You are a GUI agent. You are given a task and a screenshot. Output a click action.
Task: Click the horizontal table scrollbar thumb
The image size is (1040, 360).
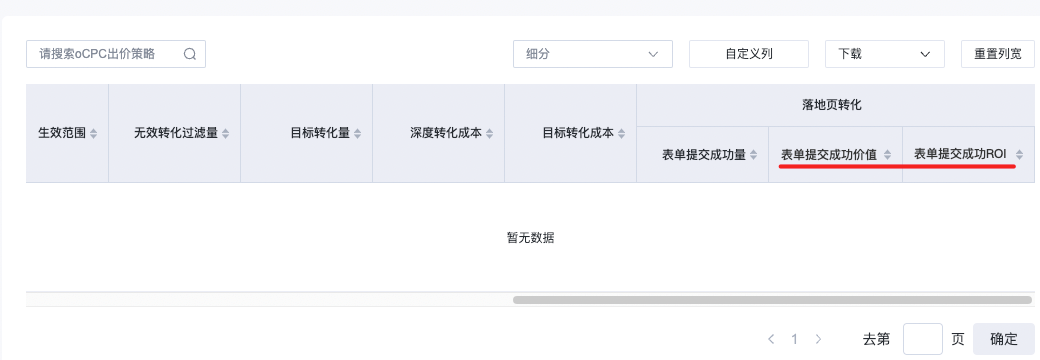[772, 300]
